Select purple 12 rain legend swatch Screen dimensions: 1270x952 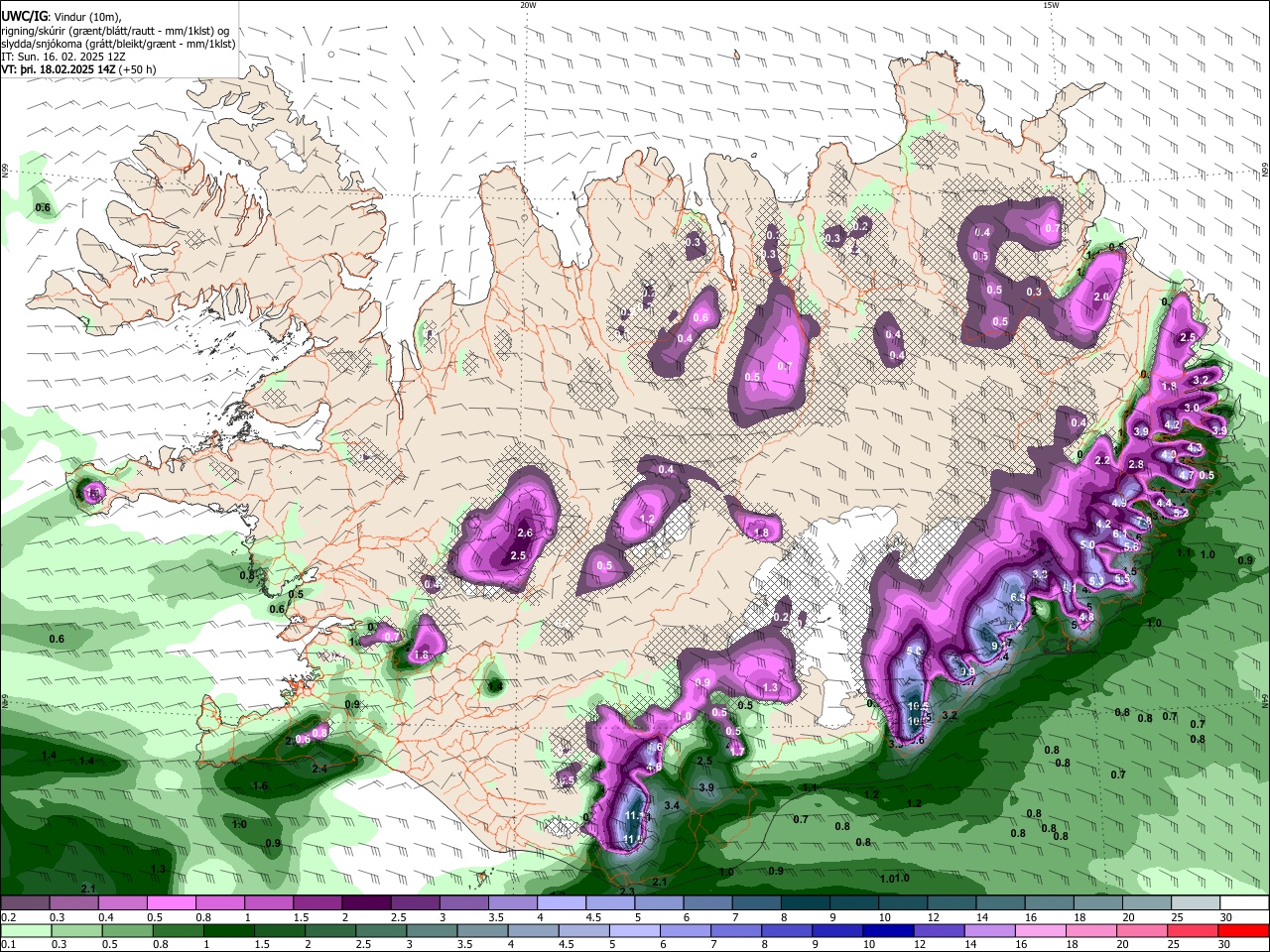[x=939, y=930]
